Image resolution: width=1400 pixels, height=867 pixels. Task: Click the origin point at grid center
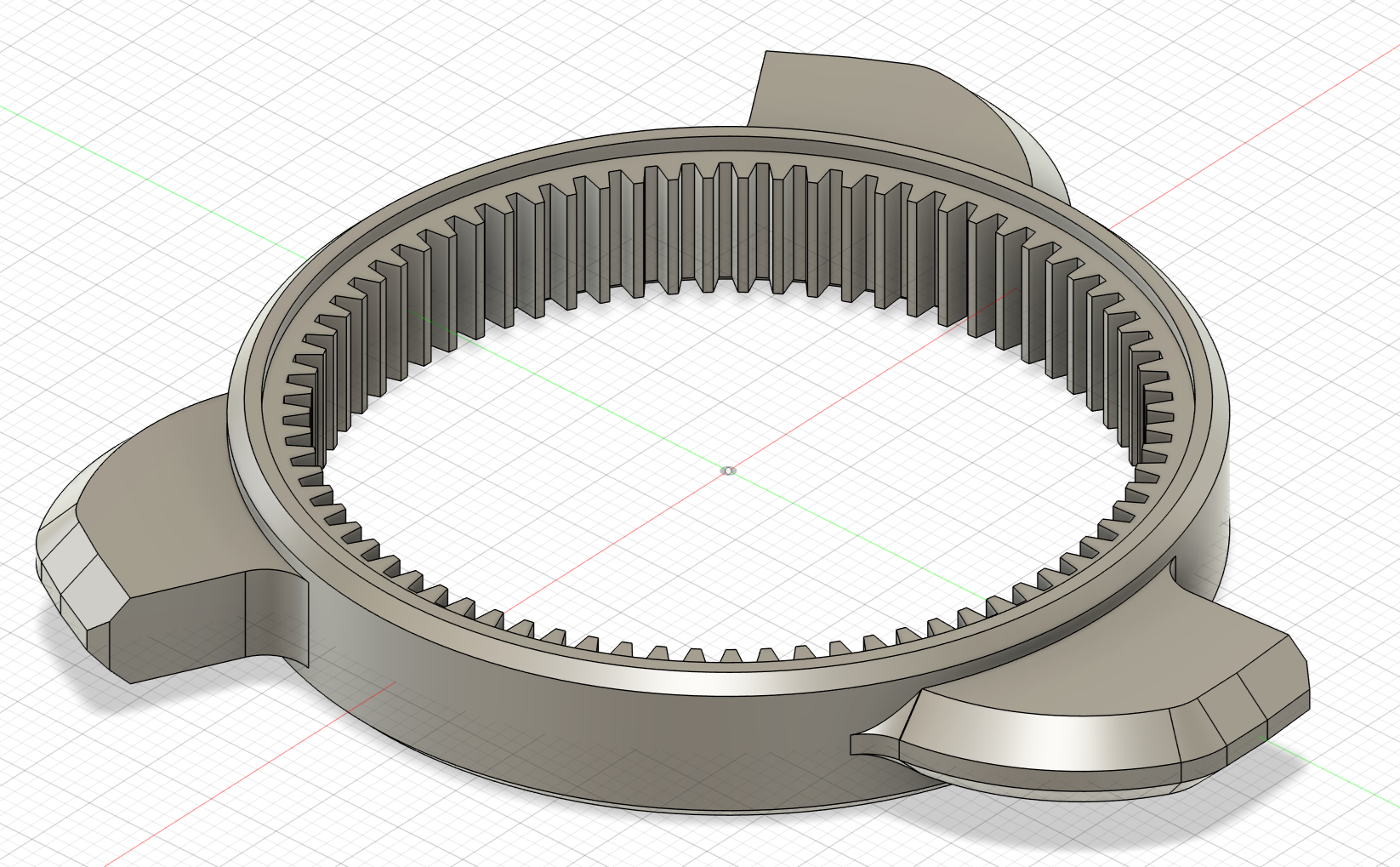click(727, 471)
